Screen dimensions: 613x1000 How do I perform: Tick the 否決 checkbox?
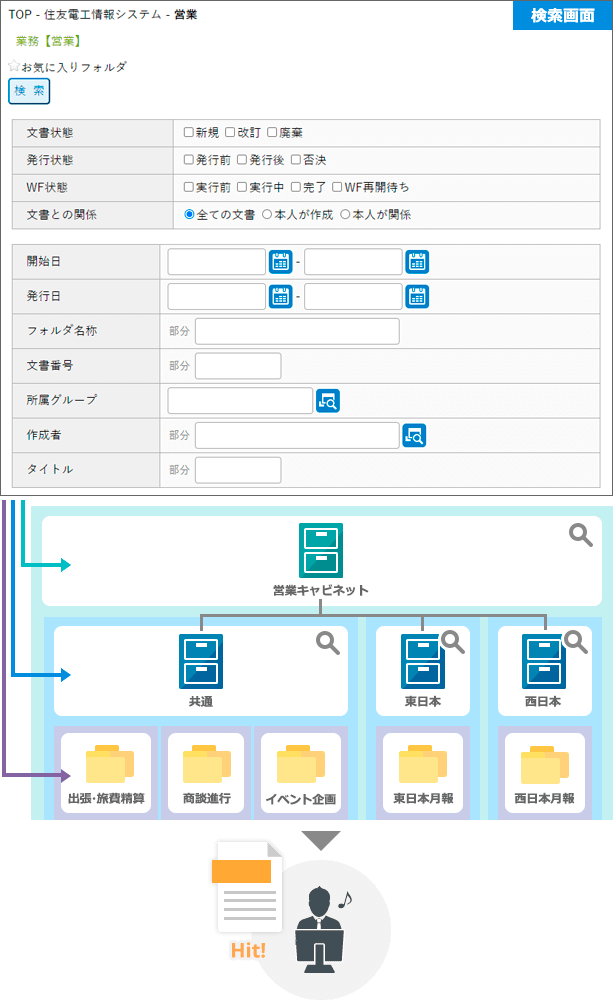click(295, 159)
